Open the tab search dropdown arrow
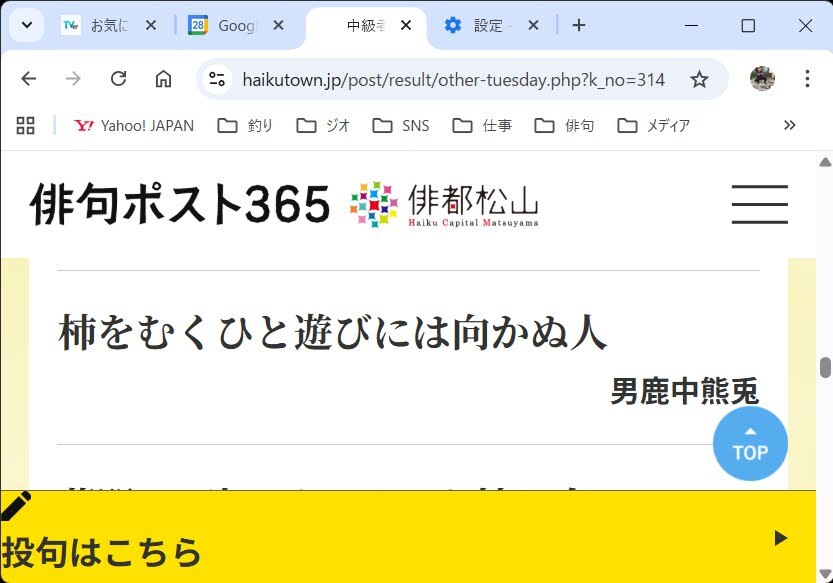The image size is (833, 583). click(x=27, y=25)
